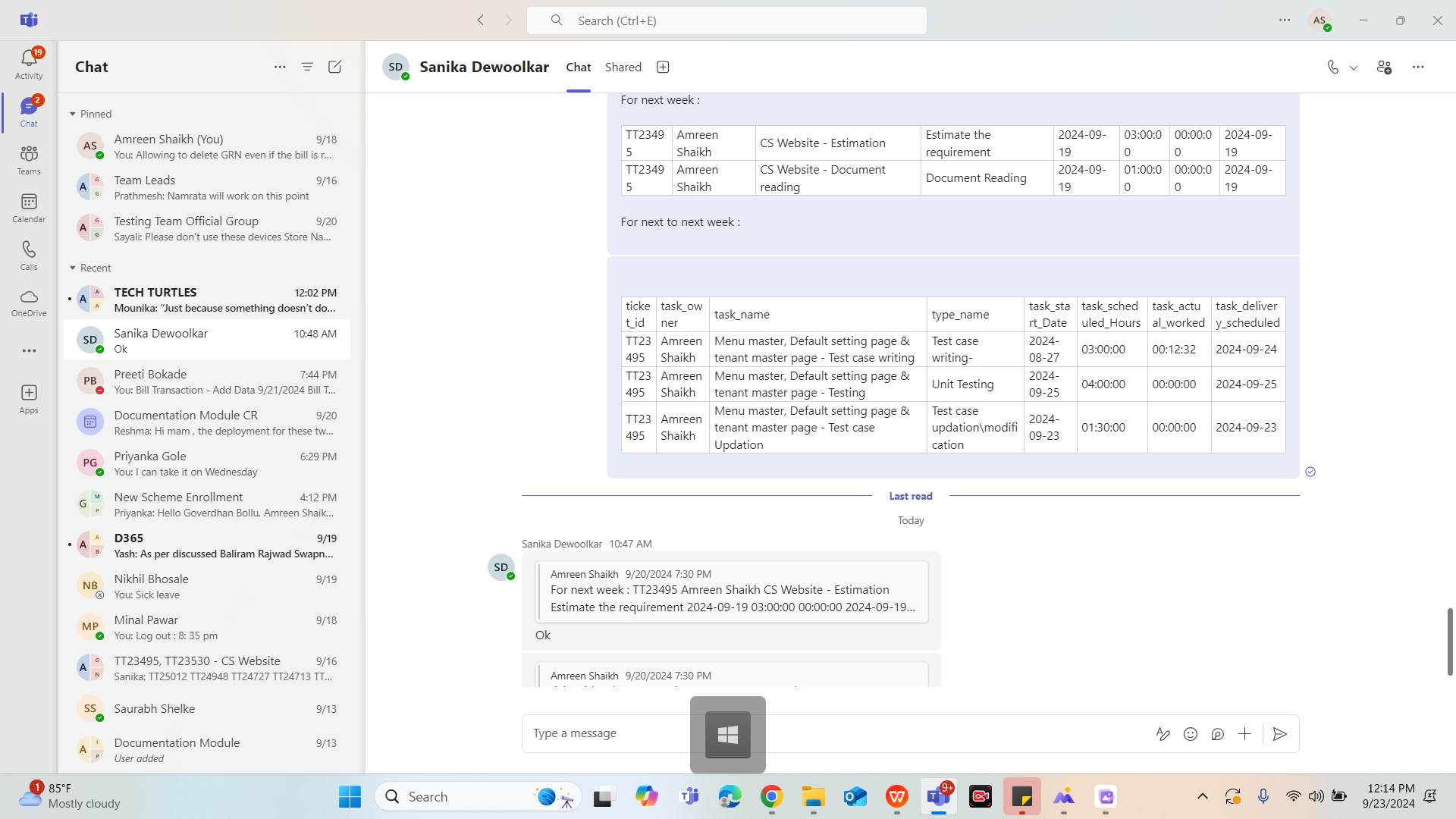
Task: Open Team Leads group chat
Action: coord(206,187)
